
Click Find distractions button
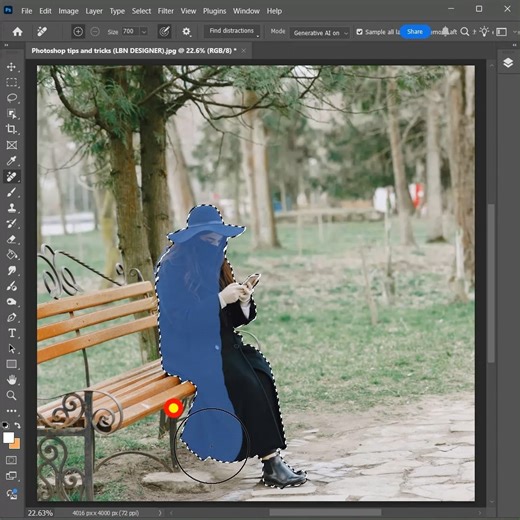point(232,31)
